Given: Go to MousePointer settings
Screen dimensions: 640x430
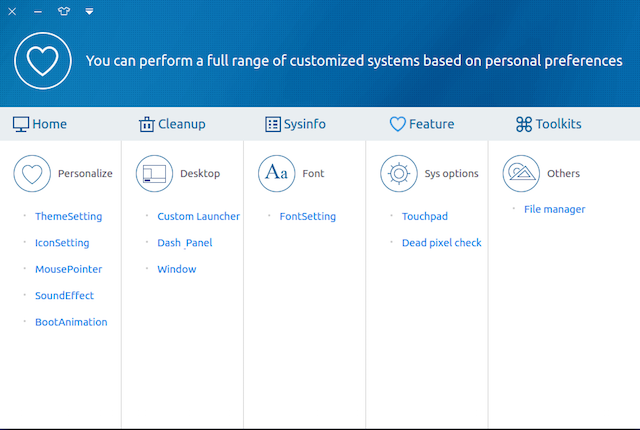Looking at the screenshot, I should tap(69, 269).
